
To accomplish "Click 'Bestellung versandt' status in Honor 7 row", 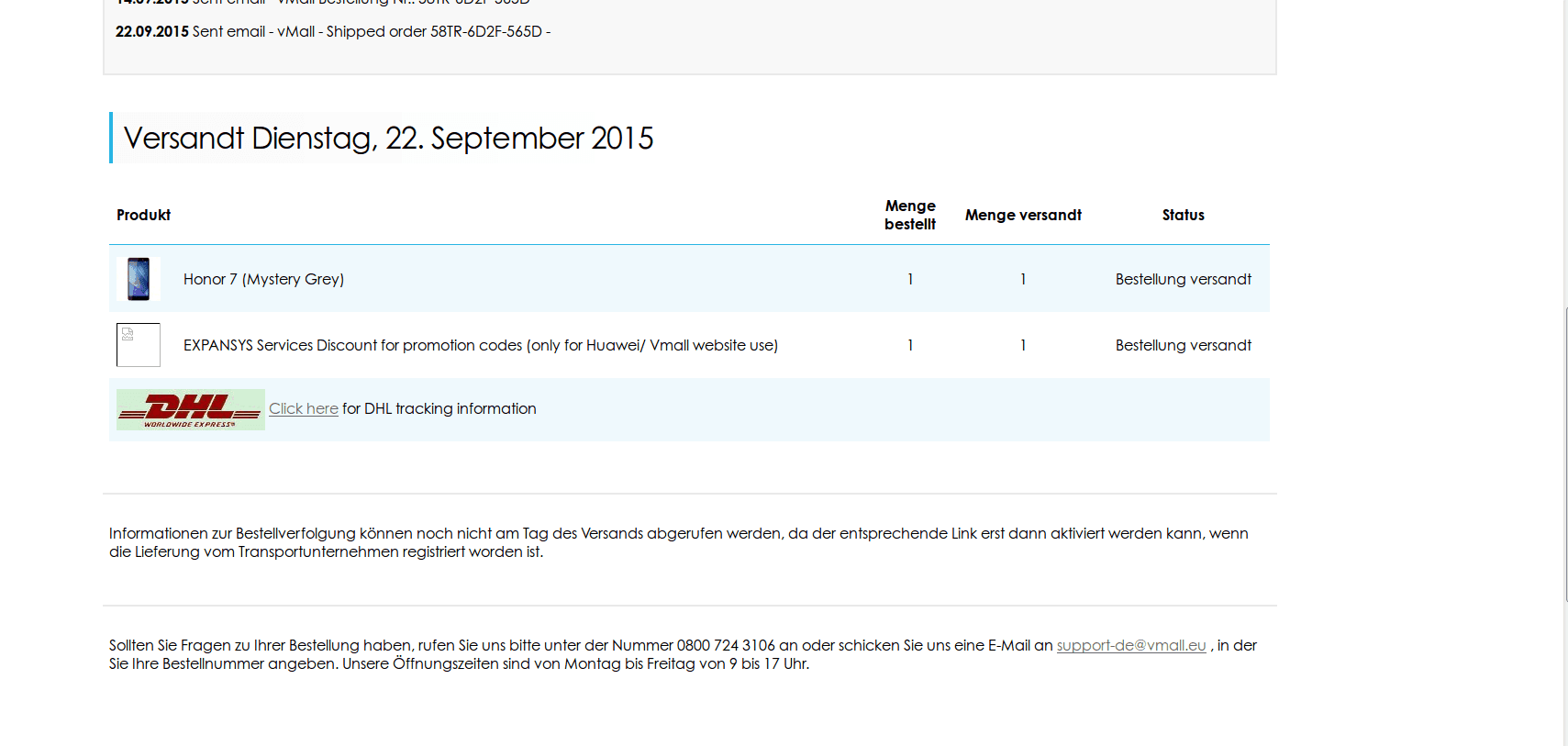I will (1184, 279).
